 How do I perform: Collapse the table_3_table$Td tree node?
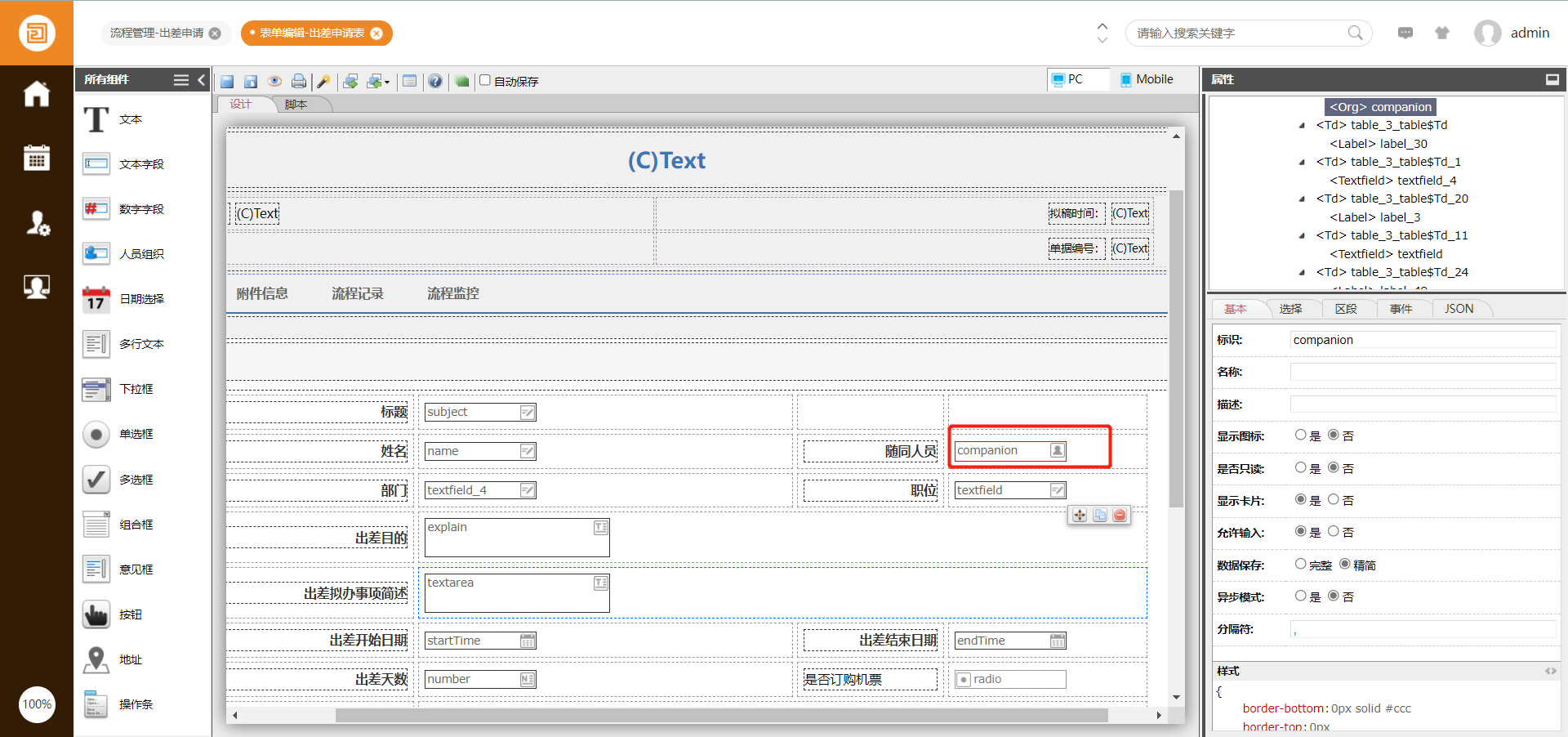pyautogui.click(x=1302, y=126)
